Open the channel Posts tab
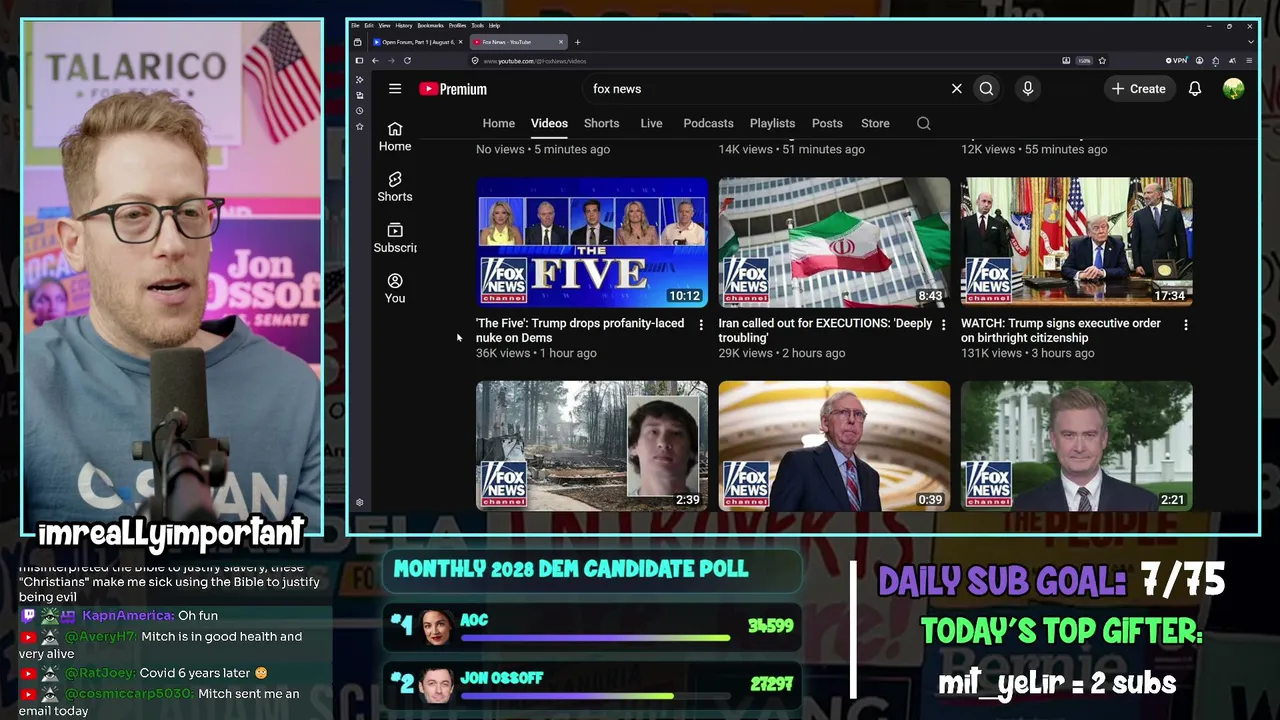Image resolution: width=1280 pixels, height=720 pixels. point(827,124)
